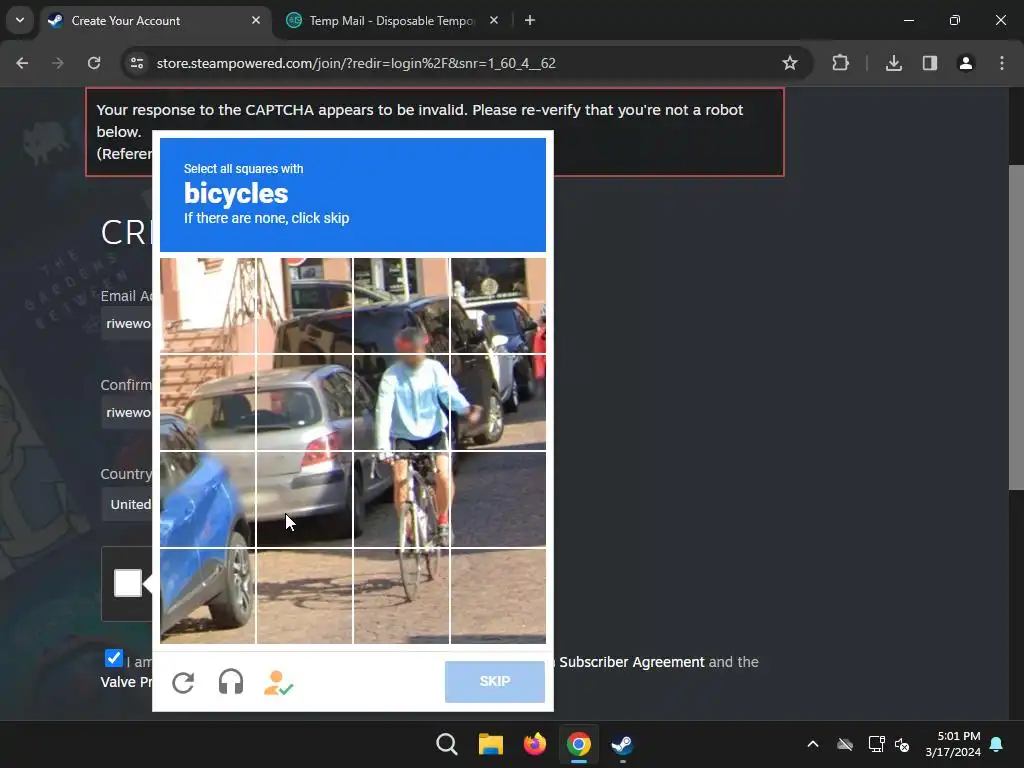Open the Country dropdown showing United
Image resolution: width=1024 pixels, height=768 pixels.
127,504
